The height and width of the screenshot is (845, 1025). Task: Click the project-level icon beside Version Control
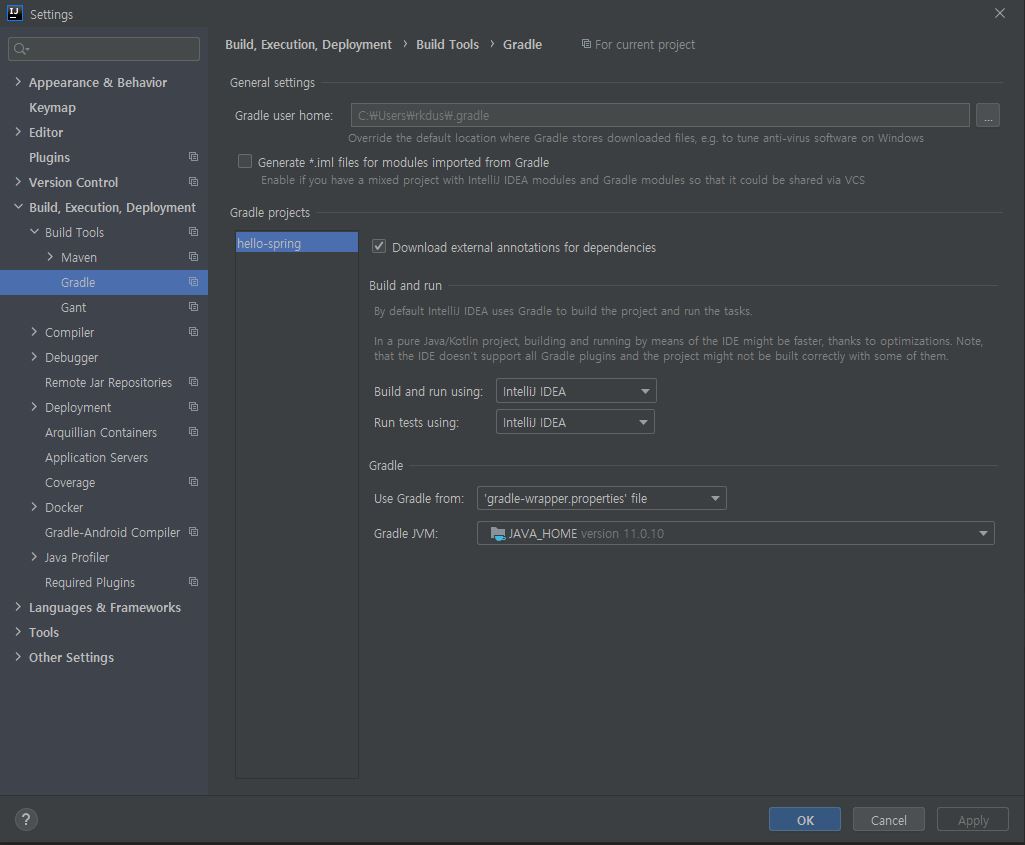tap(194, 182)
